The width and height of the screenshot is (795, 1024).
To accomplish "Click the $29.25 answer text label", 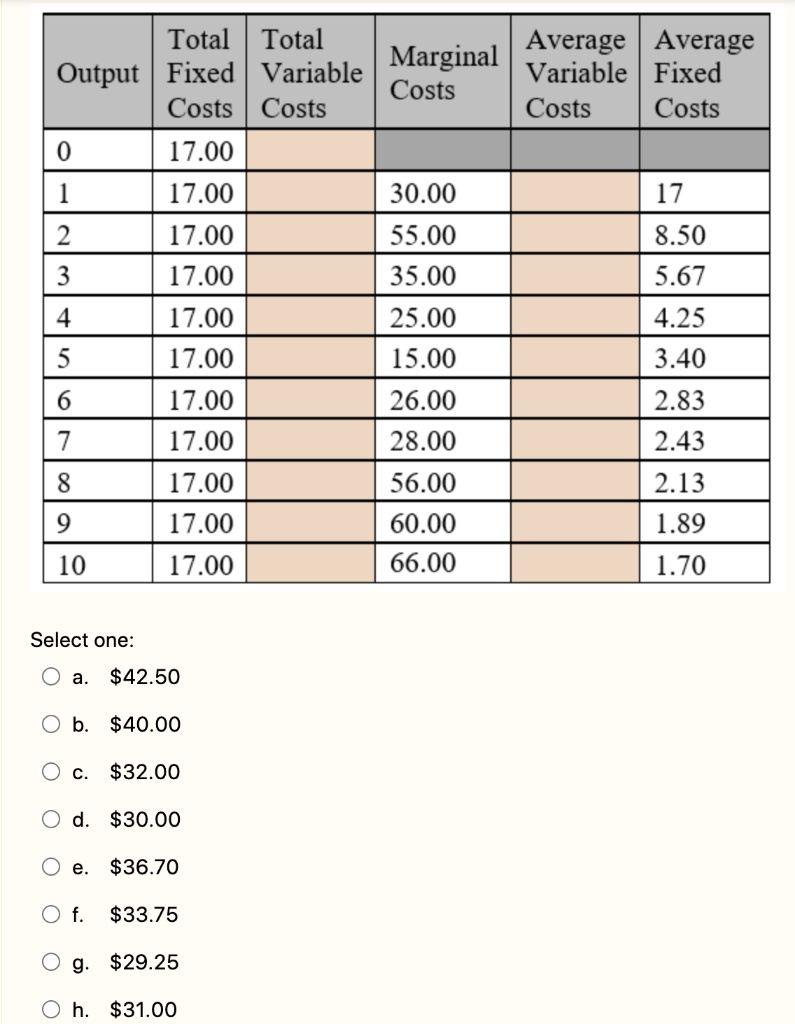I will point(143,962).
